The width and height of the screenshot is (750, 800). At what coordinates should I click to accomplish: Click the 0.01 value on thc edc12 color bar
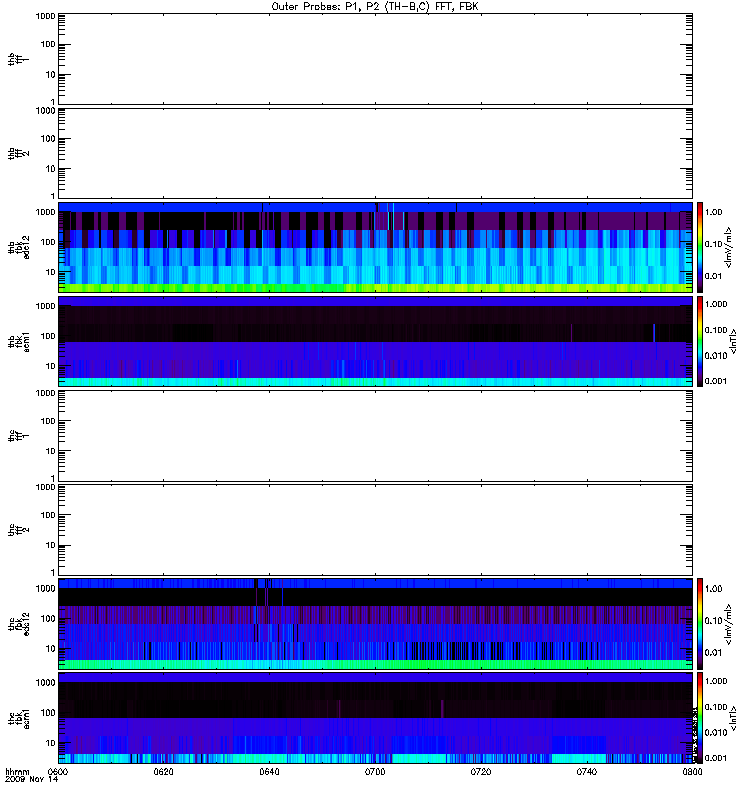[714, 653]
